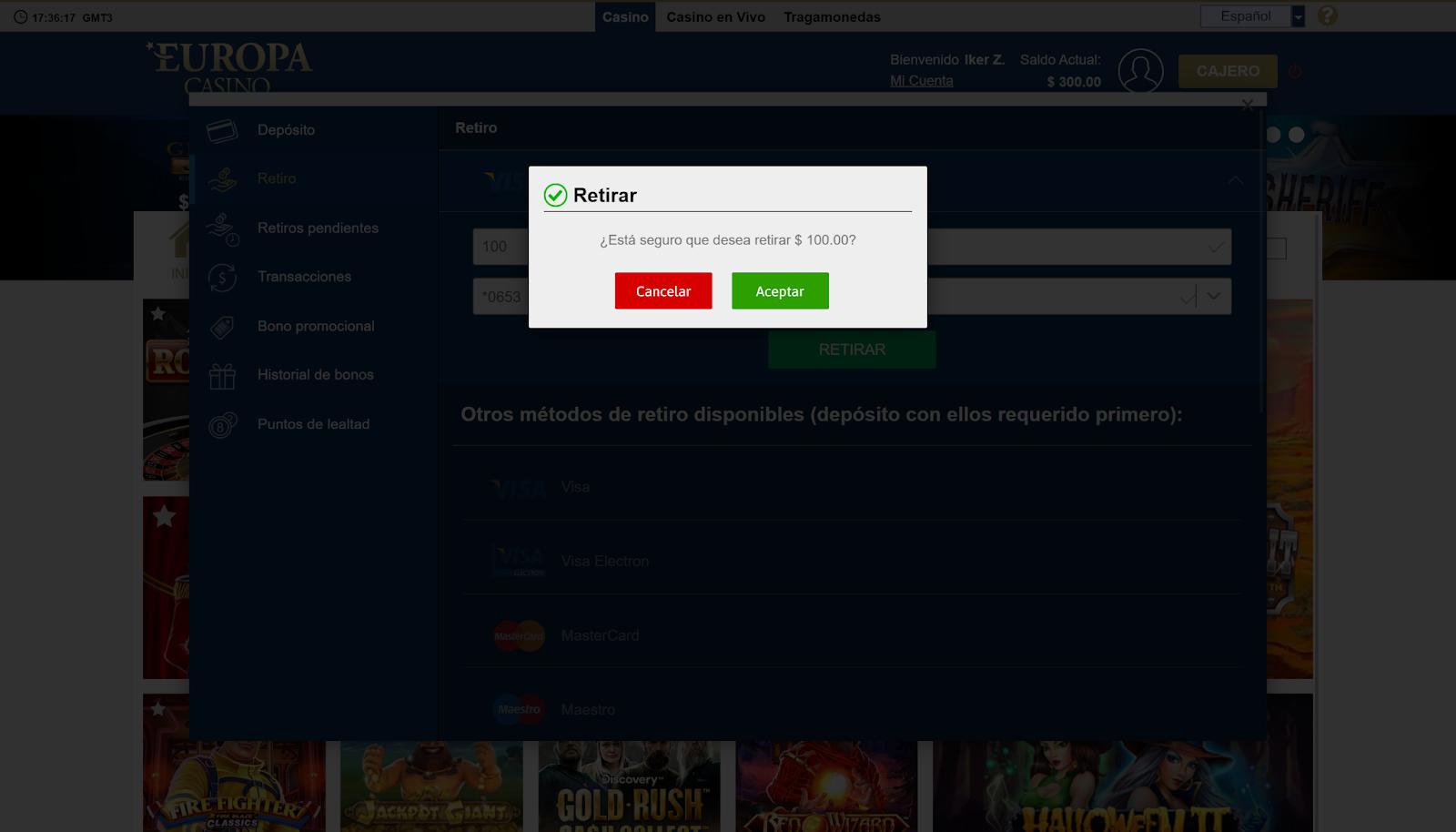
Task: Click the Puntos de lealtad icon
Action: click(x=222, y=425)
